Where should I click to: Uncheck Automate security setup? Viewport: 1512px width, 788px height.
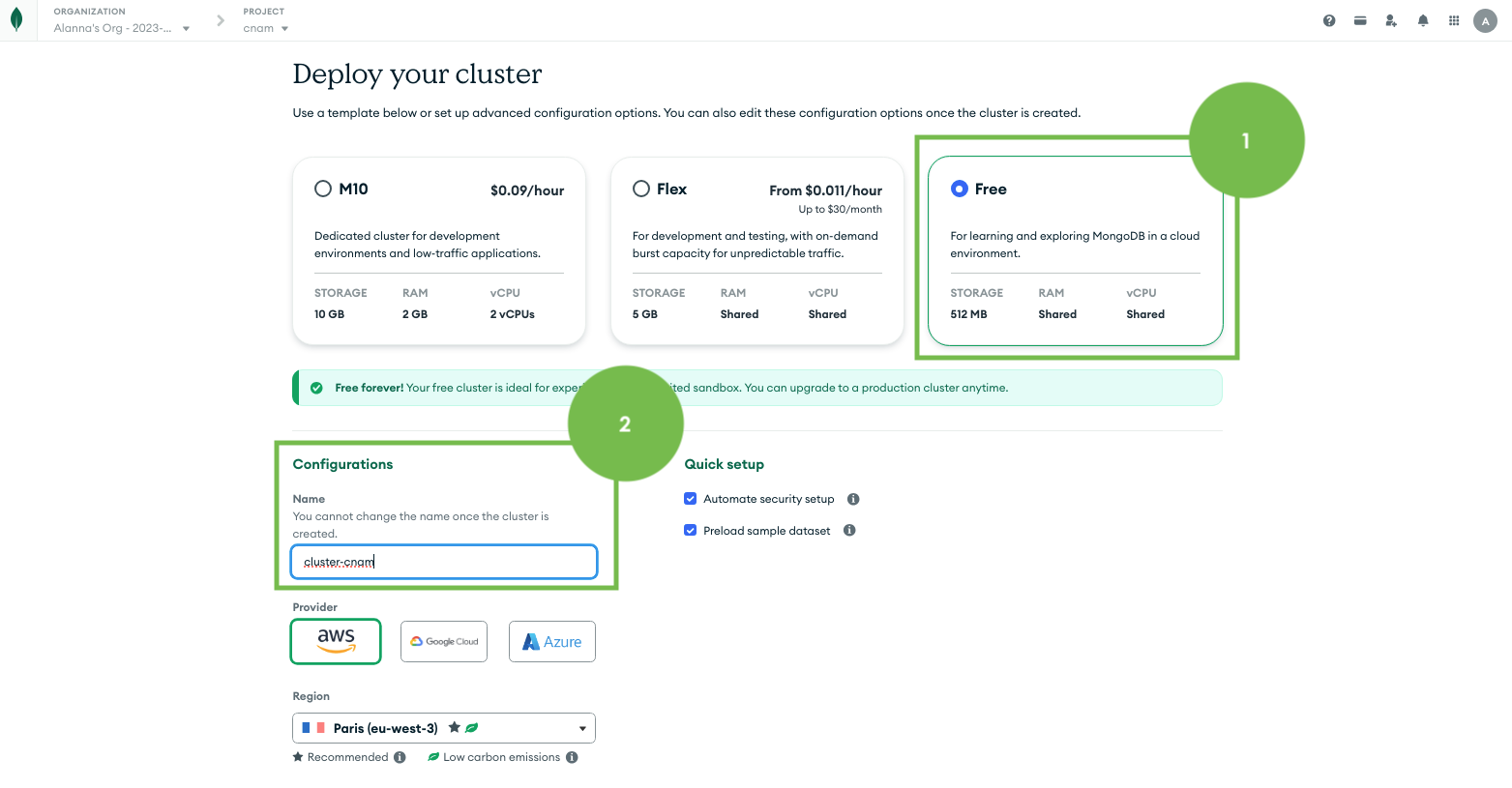pos(691,499)
